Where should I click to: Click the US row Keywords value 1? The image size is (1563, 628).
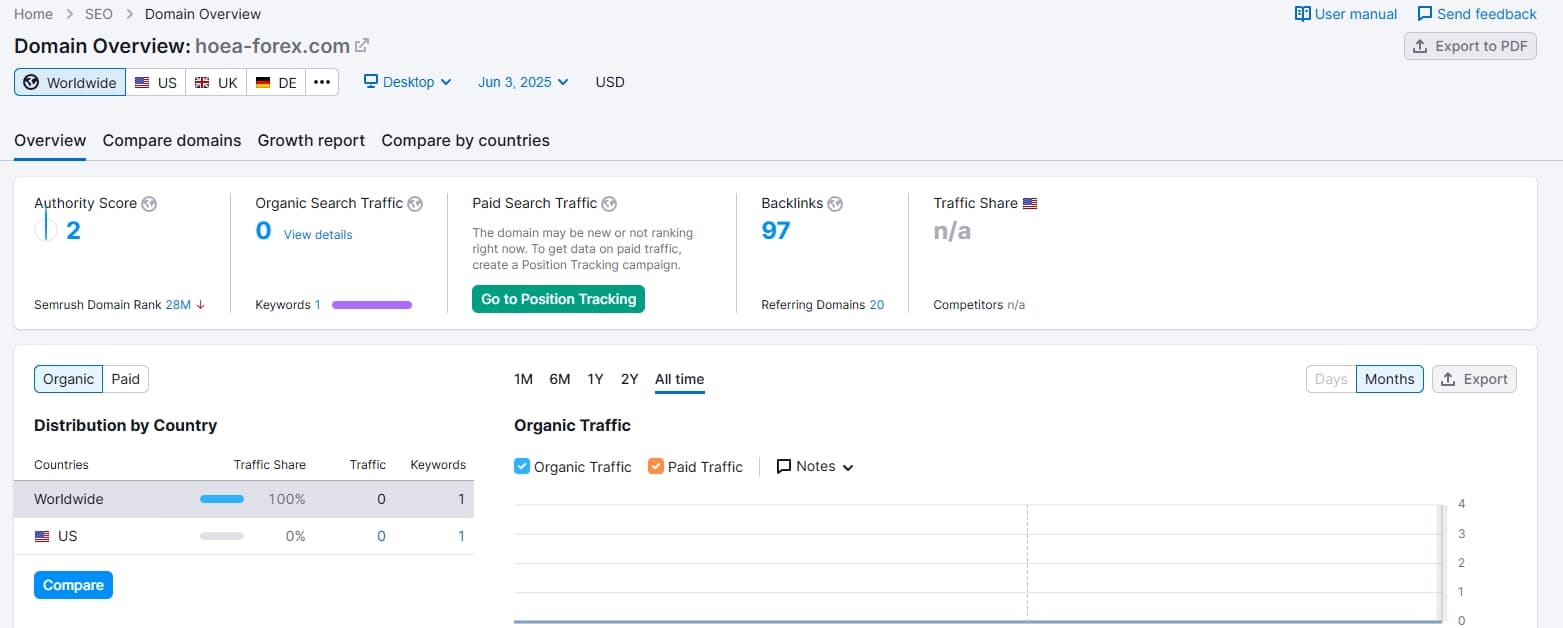coord(461,536)
